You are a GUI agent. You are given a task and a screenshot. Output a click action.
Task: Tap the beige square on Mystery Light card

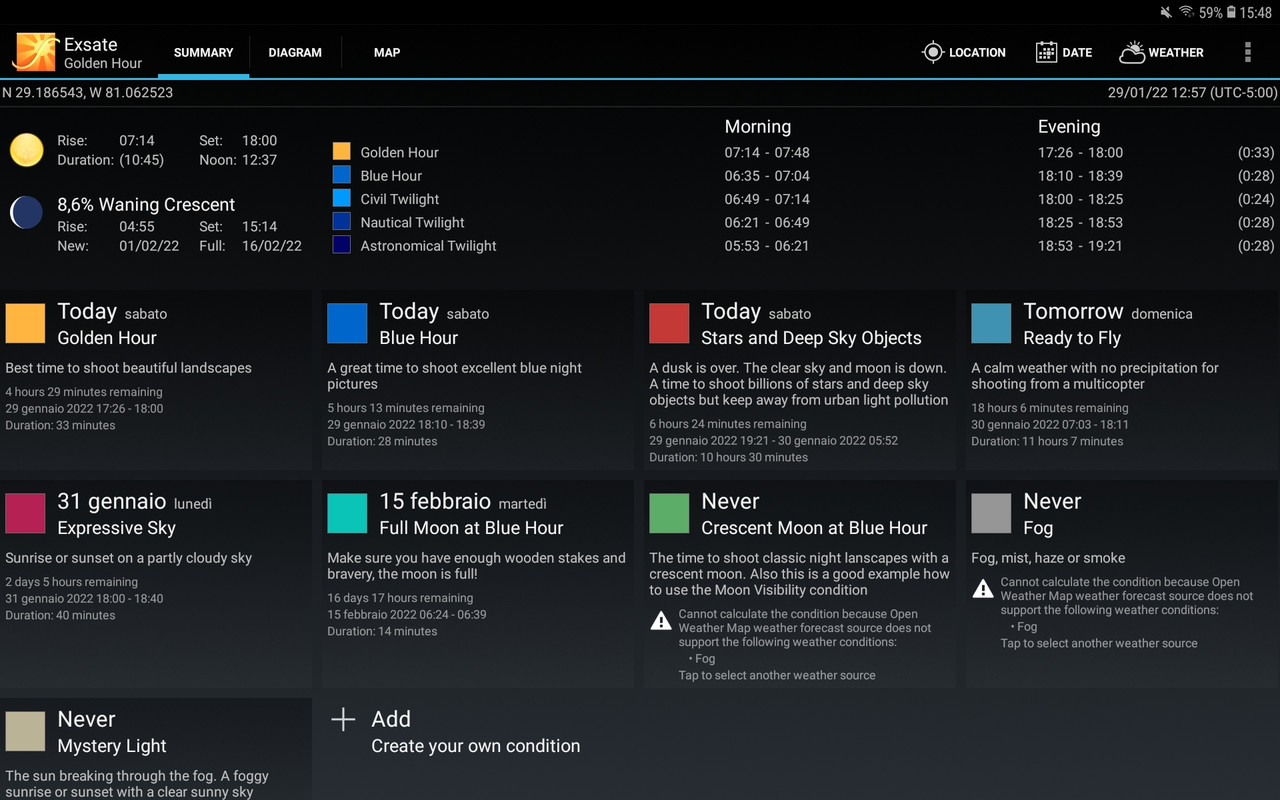coord(26,732)
